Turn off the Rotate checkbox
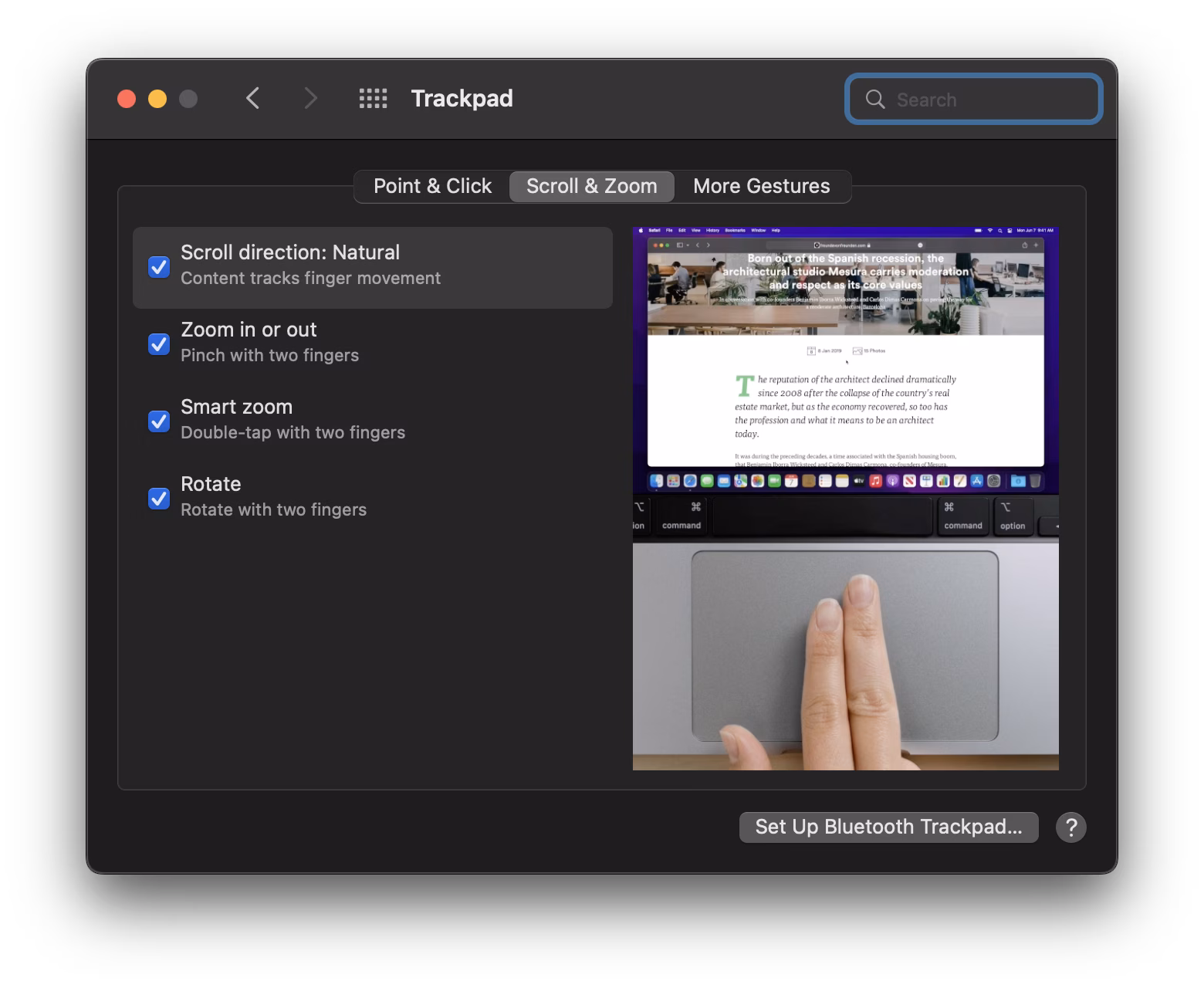The image size is (1204, 988). (159, 499)
